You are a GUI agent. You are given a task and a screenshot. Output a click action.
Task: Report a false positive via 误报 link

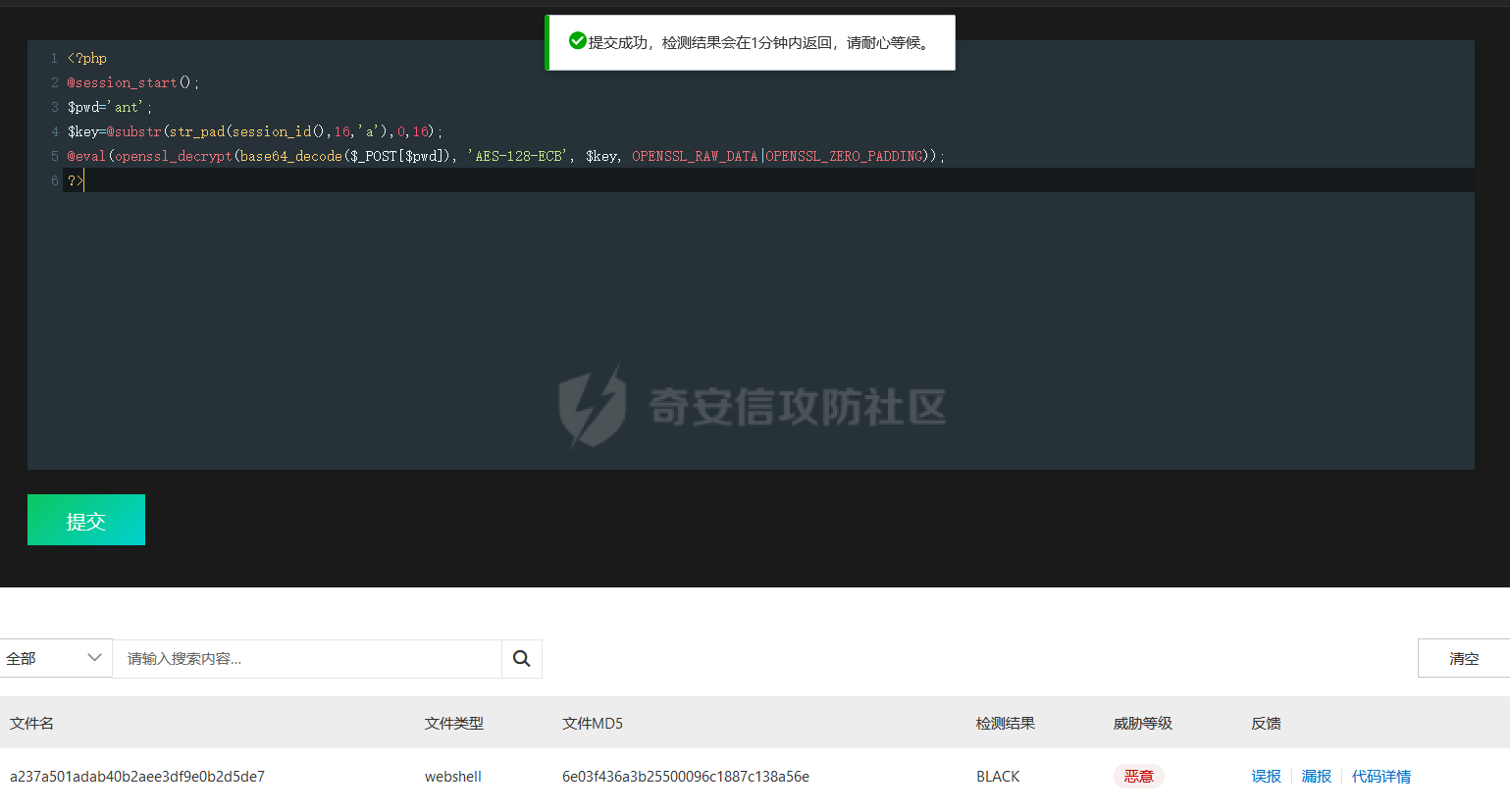[1266, 776]
